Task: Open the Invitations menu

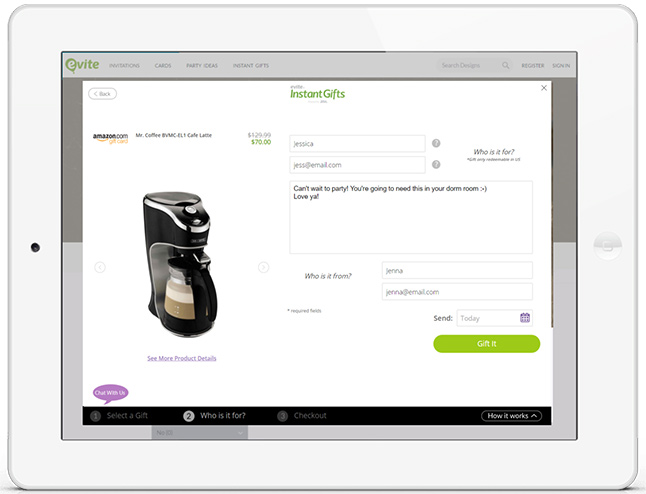Action: coord(124,66)
